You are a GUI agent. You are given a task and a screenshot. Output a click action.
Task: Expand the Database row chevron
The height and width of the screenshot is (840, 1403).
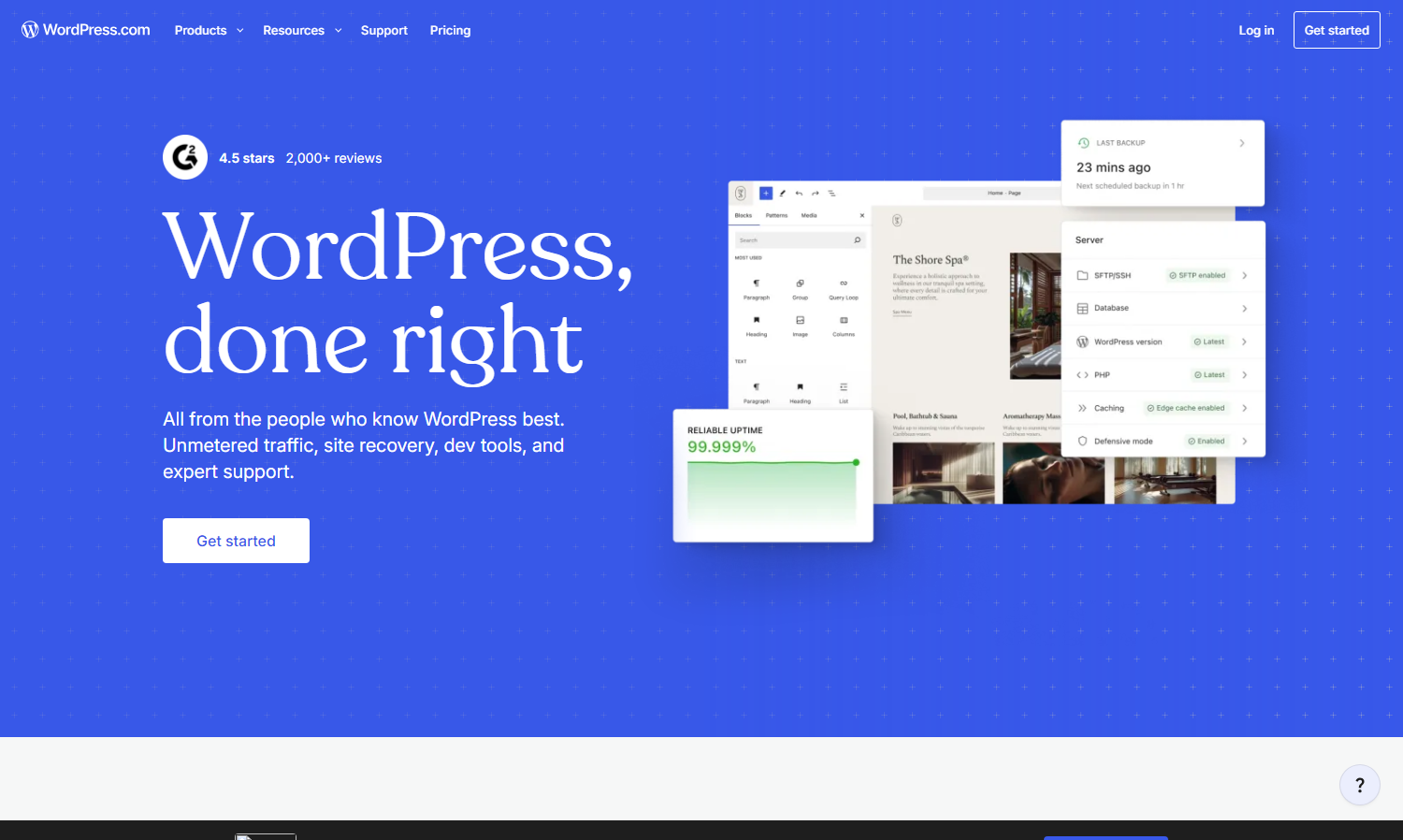coord(1245,309)
